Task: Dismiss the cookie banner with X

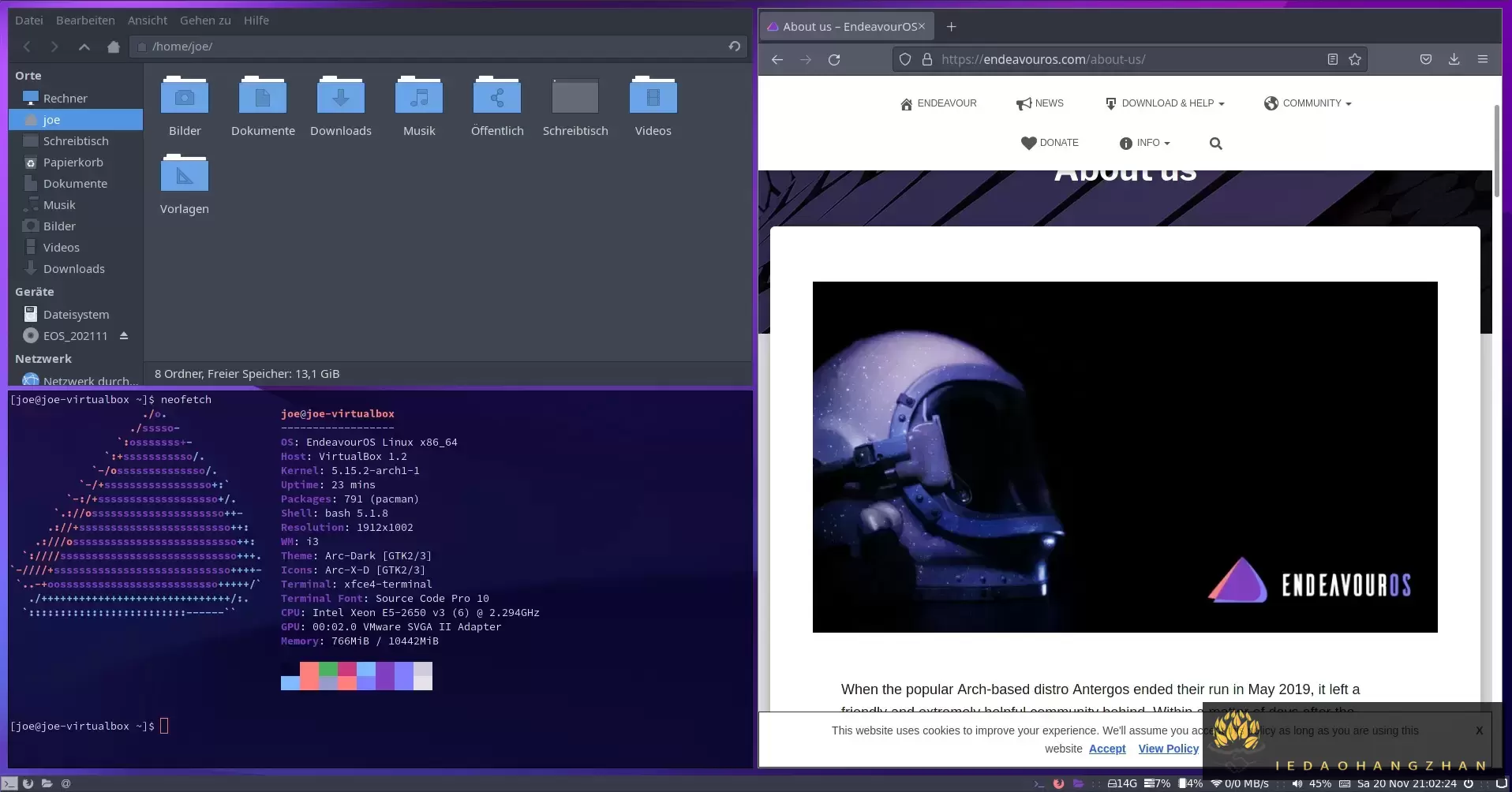Action: [x=1479, y=730]
